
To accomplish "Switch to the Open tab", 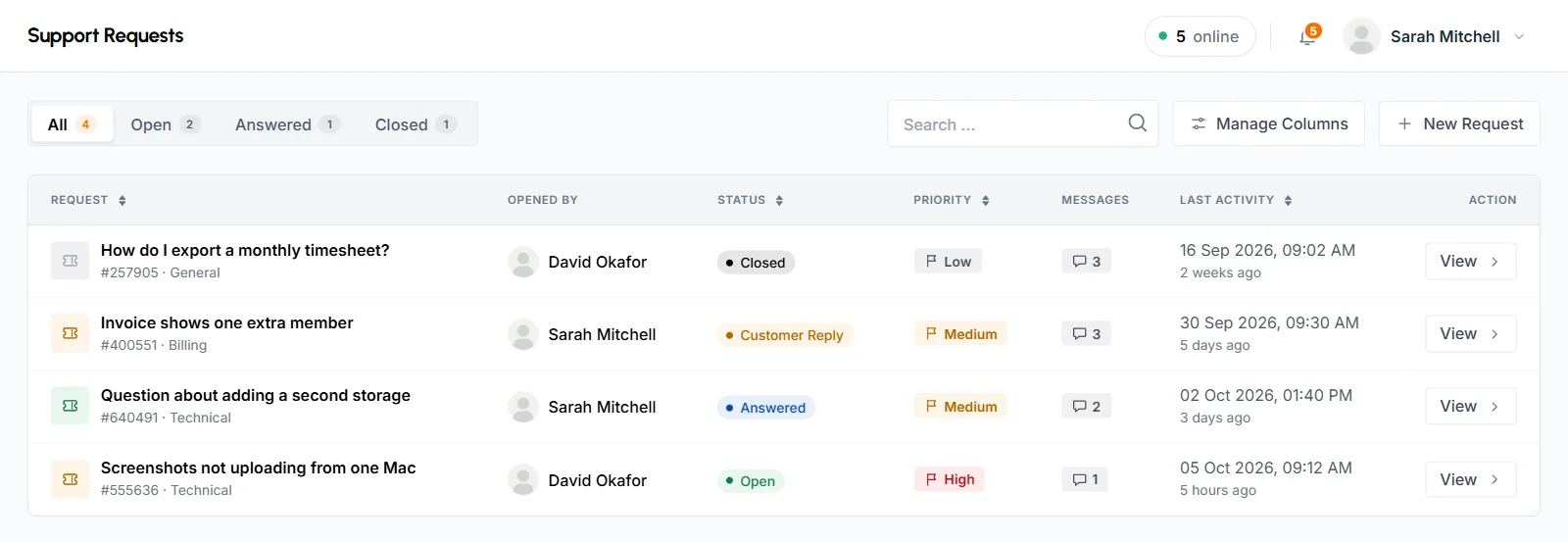I will tap(165, 124).
